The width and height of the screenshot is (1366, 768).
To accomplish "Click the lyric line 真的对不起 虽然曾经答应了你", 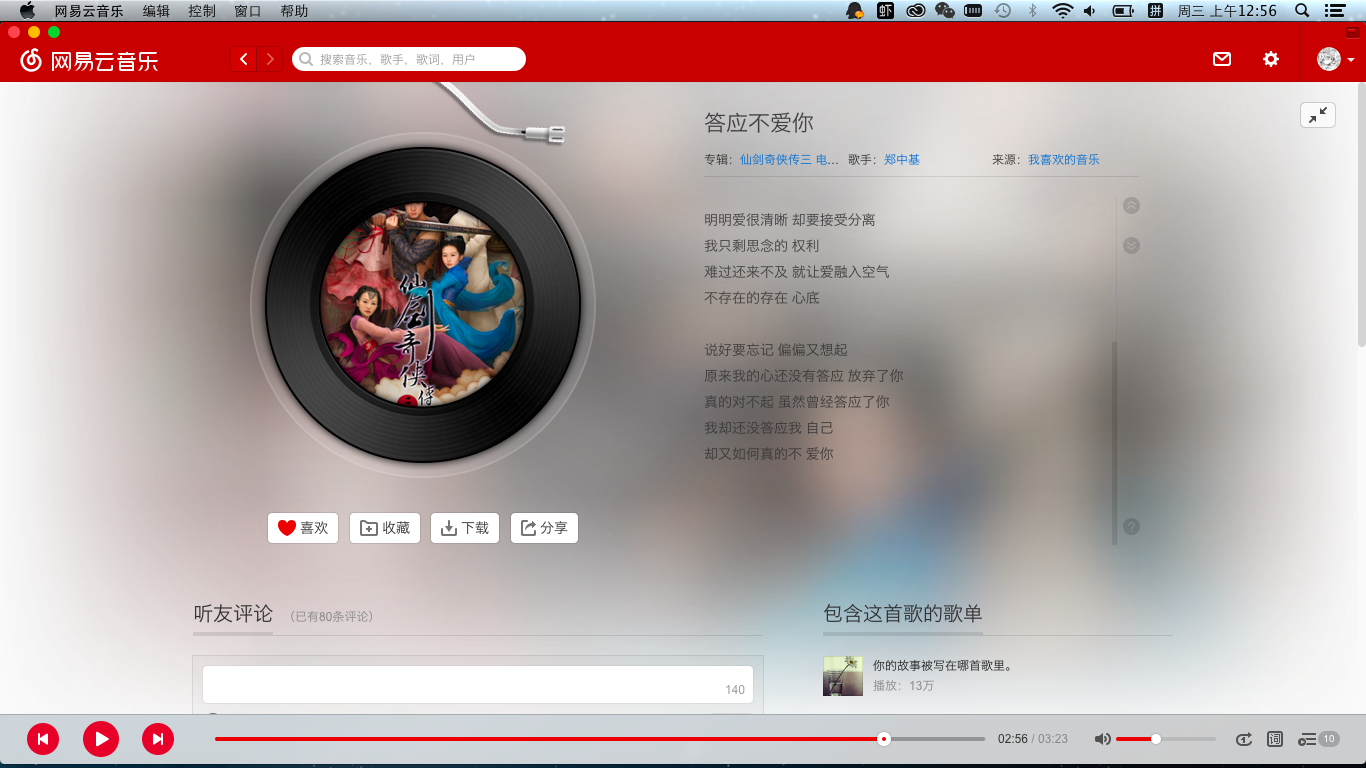I will (x=796, y=402).
